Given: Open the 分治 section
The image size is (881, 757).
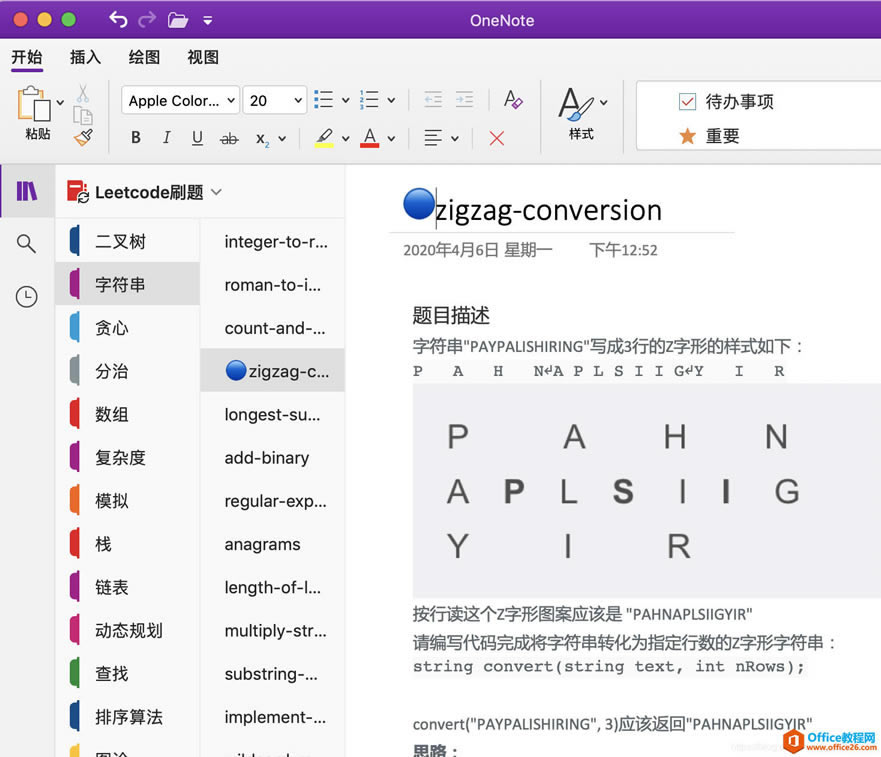Looking at the screenshot, I should pyautogui.click(x=128, y=371).
